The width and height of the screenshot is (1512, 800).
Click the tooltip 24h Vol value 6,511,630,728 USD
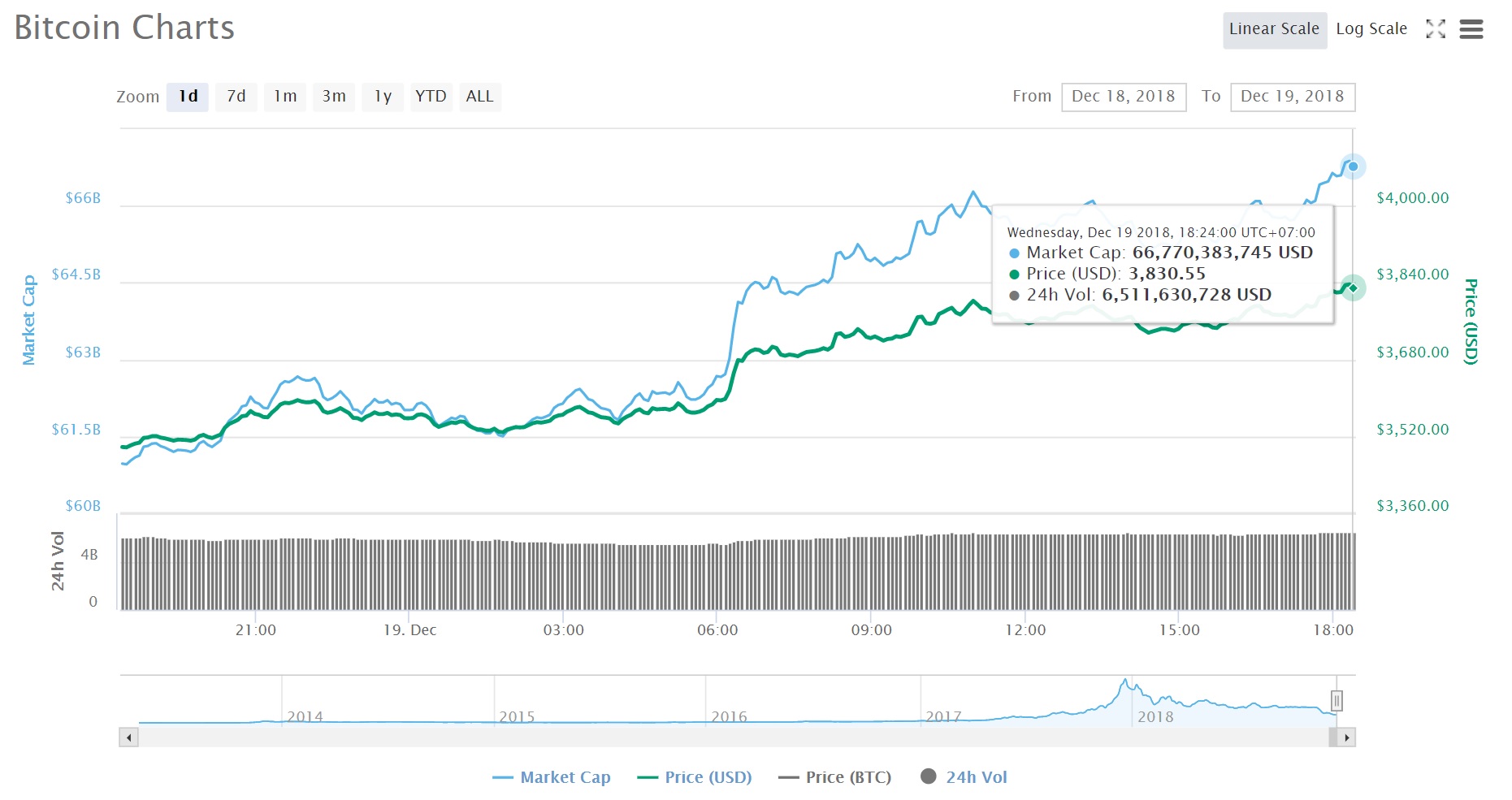point(1187,295)
